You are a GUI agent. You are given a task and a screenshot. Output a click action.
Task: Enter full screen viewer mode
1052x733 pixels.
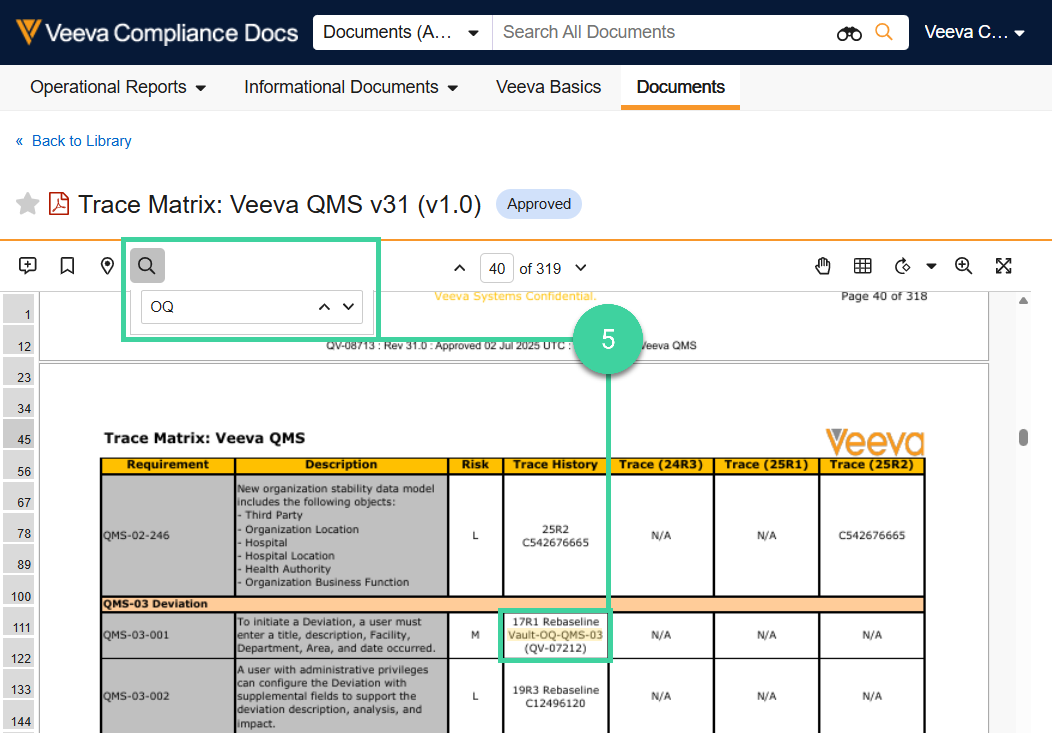(1004, 266)
